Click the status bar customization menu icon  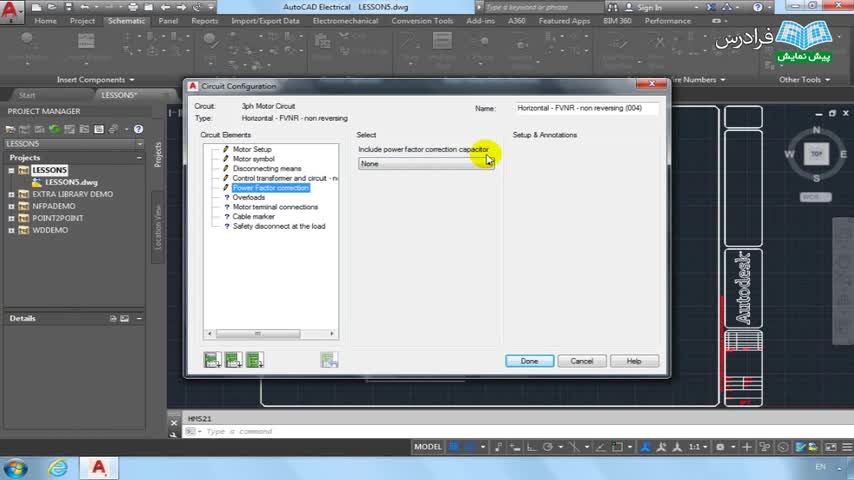(x=847, y=447)
